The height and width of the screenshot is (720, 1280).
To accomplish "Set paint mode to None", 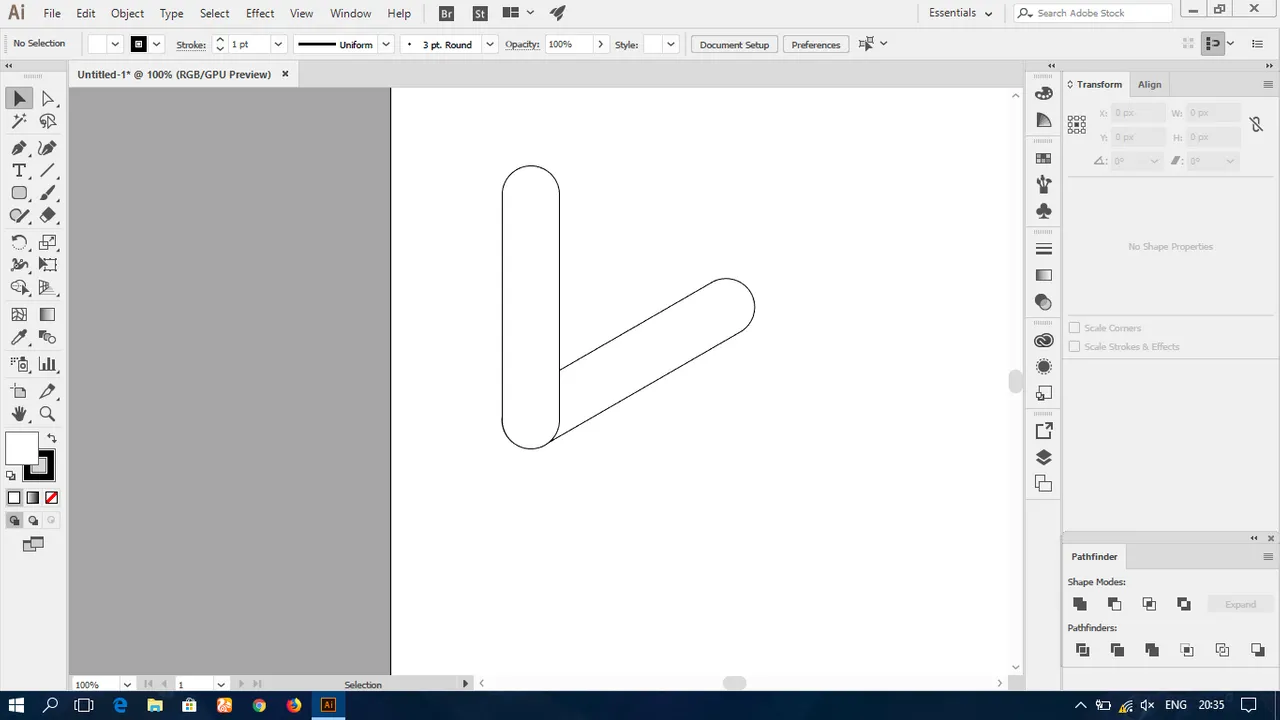I will click(51, 497).
